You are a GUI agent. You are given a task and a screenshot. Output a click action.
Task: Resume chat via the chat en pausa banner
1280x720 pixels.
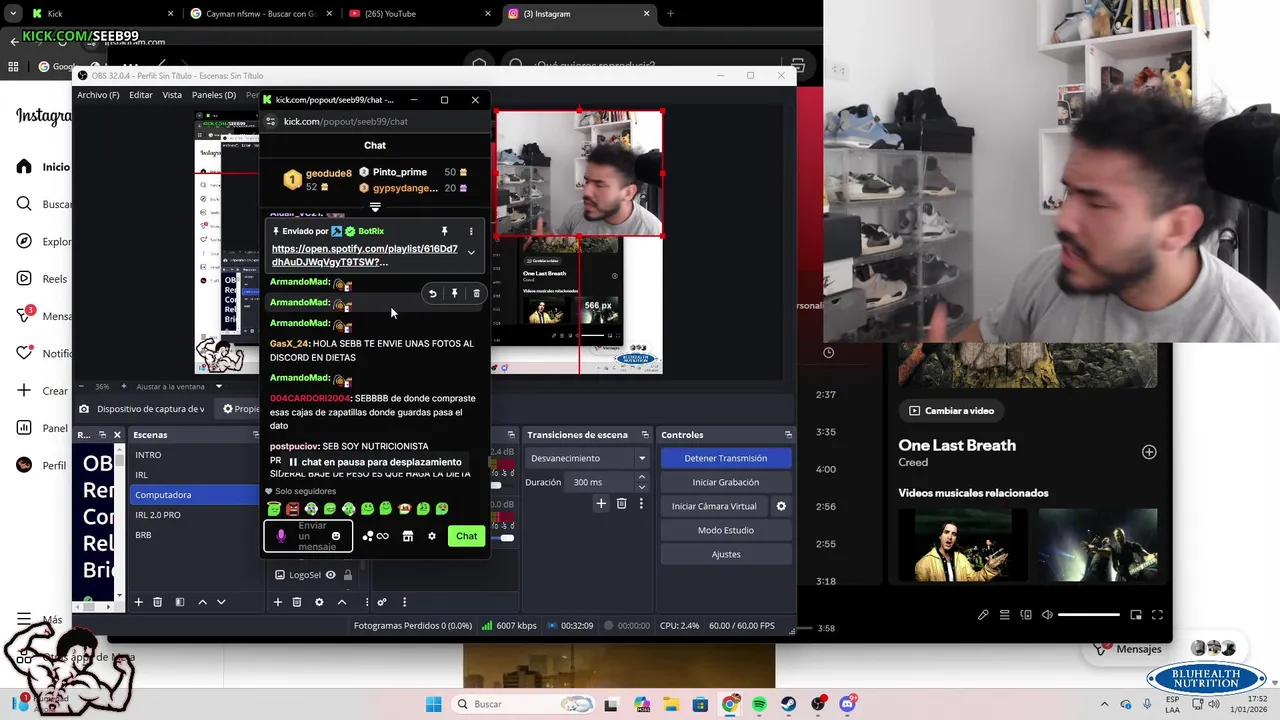coord(374,462)
